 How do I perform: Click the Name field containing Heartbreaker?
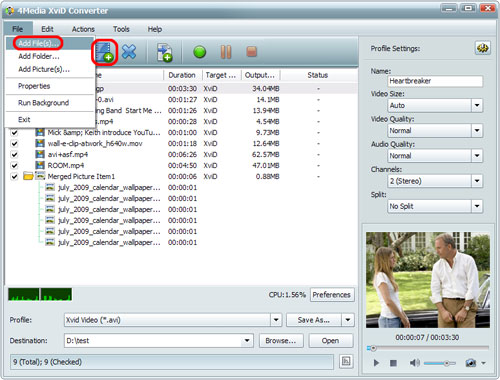pos(435,81)
